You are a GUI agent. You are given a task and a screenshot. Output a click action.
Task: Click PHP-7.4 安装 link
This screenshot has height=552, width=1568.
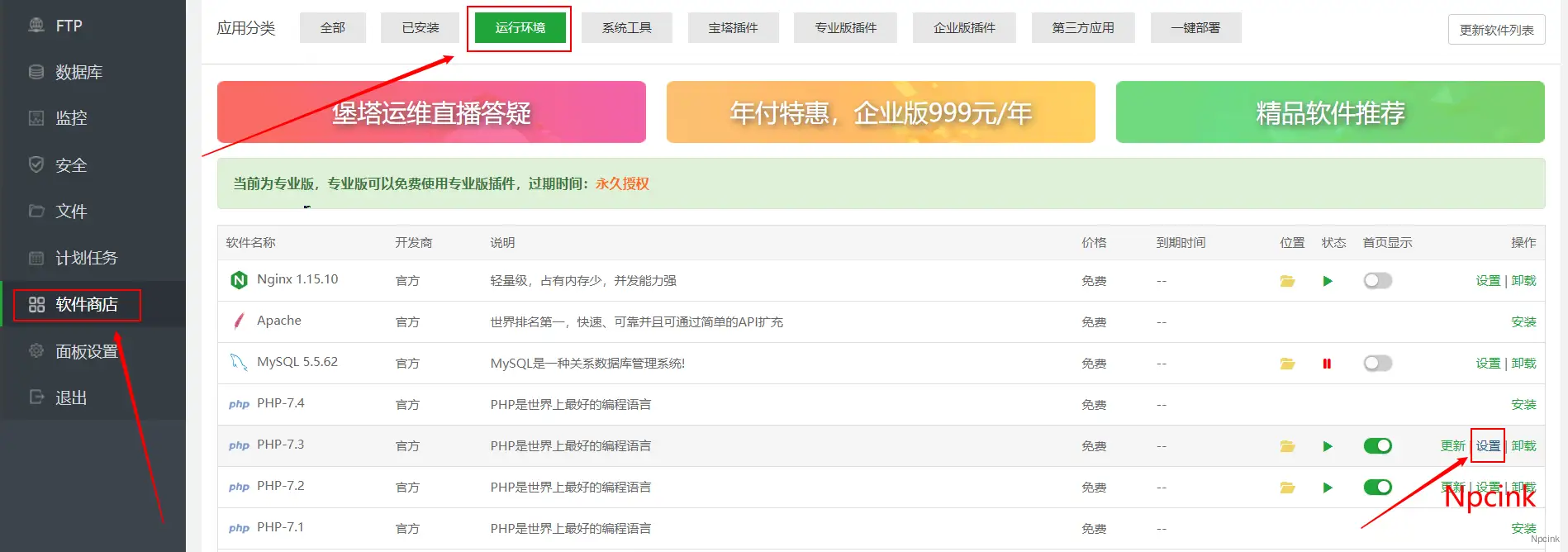1523,405
